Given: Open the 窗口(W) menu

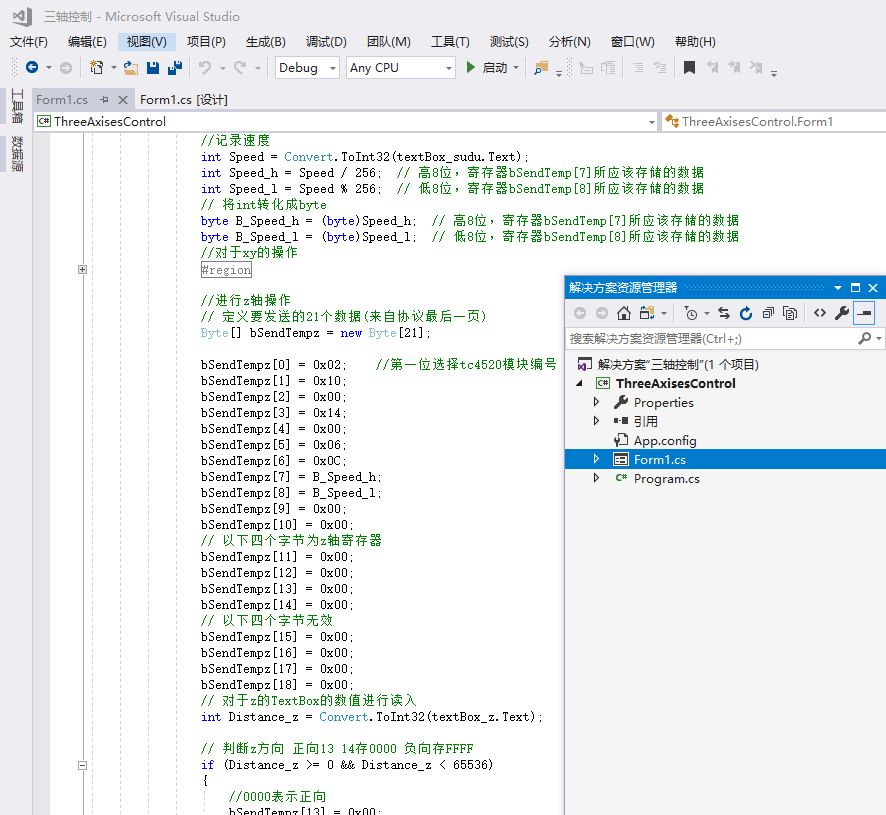Looking at the screenshot, I should pos(632,42).
